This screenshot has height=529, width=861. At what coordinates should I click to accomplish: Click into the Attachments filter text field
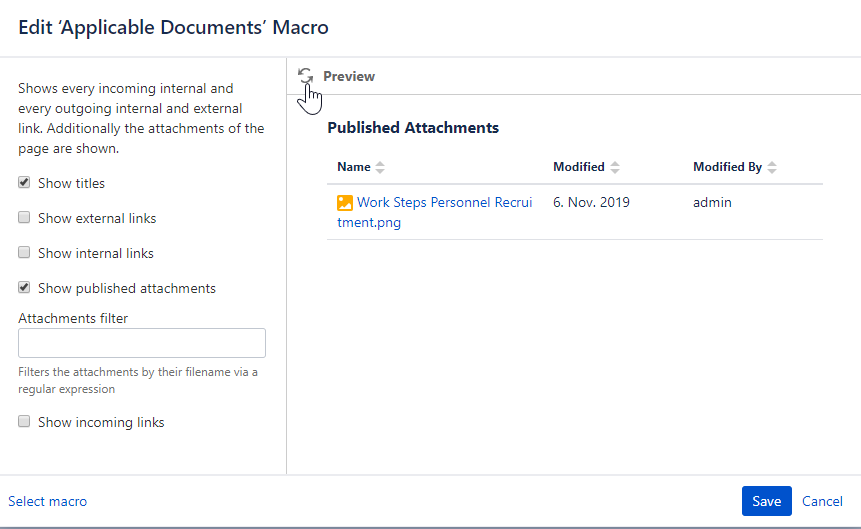click(142, 343)
